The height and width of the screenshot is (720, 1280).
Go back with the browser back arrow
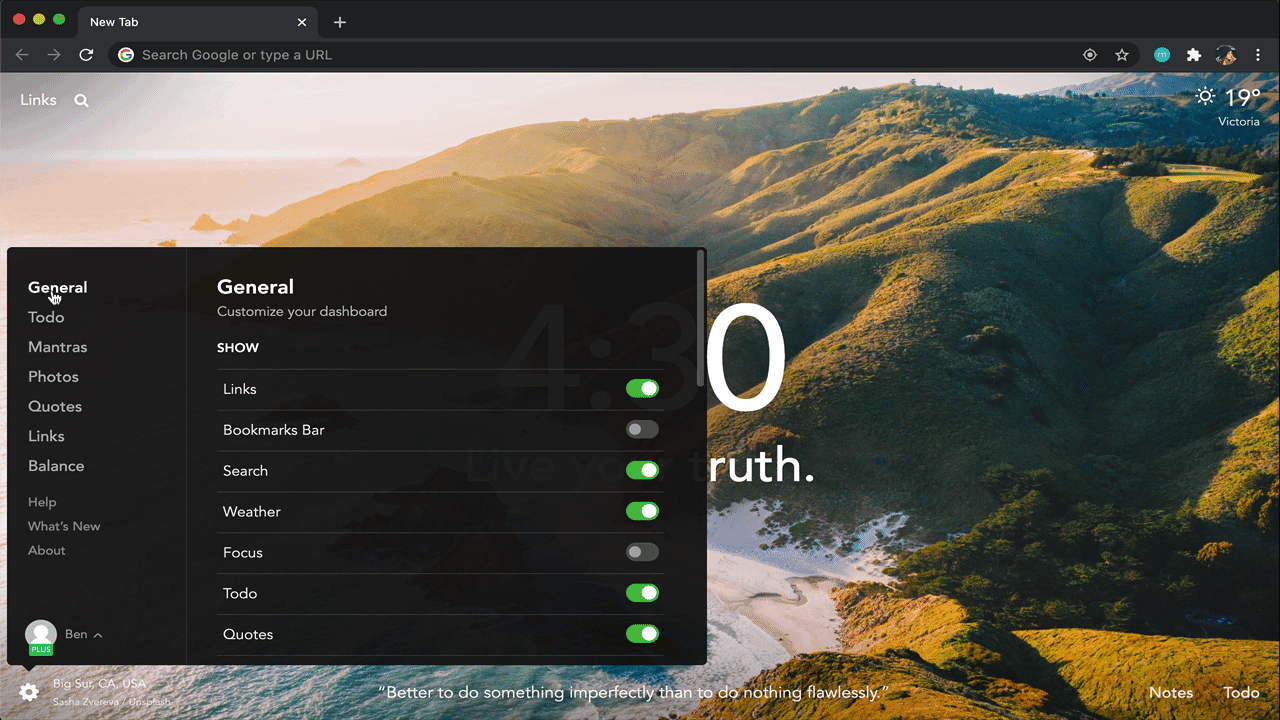pyautogui.click(x=22, y=55)
